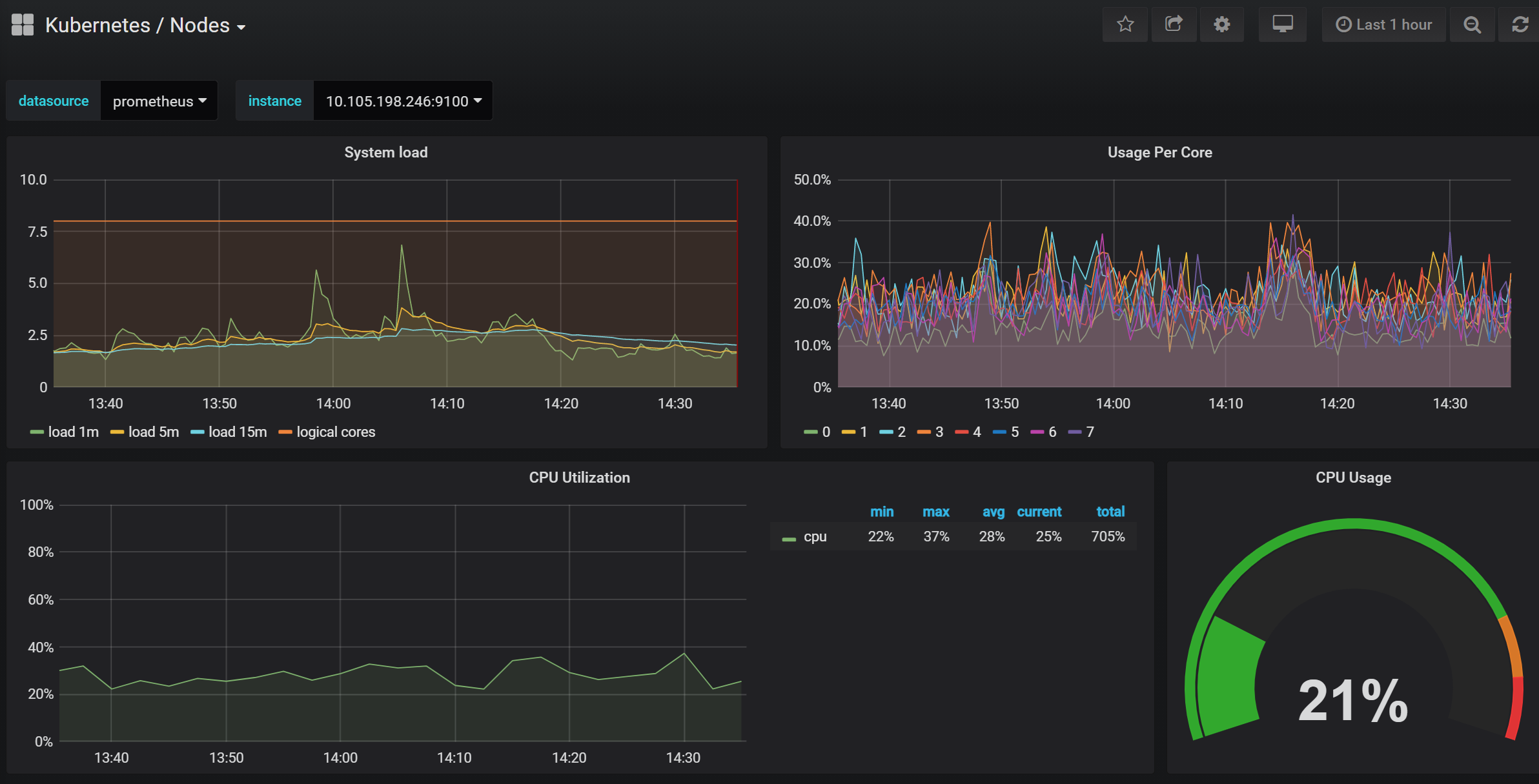Open the prometheus datasource dropdown
Screen dimensions: 1539x784
point(159,101)
